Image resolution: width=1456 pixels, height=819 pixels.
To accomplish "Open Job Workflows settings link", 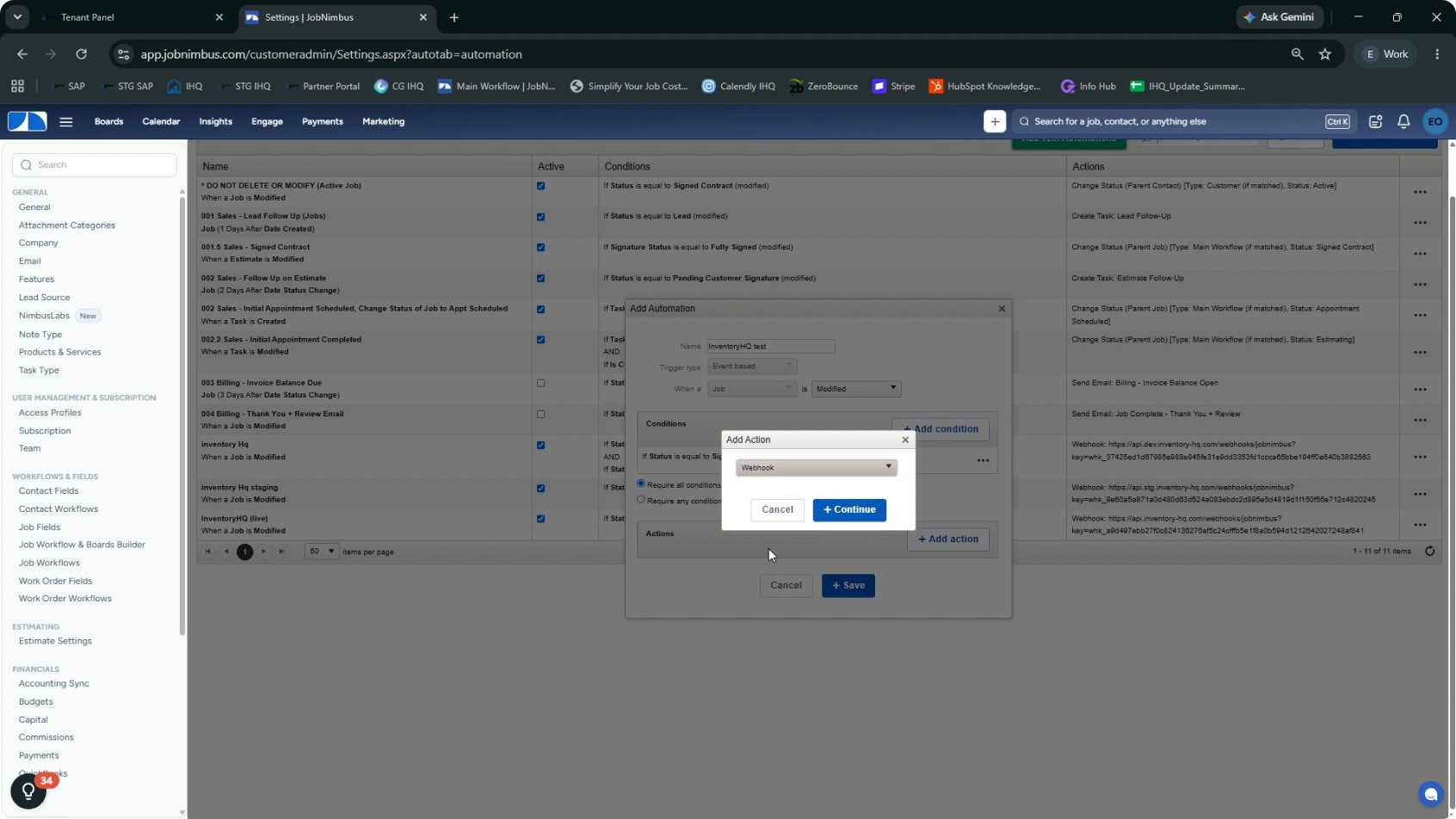I will (49, 563).
